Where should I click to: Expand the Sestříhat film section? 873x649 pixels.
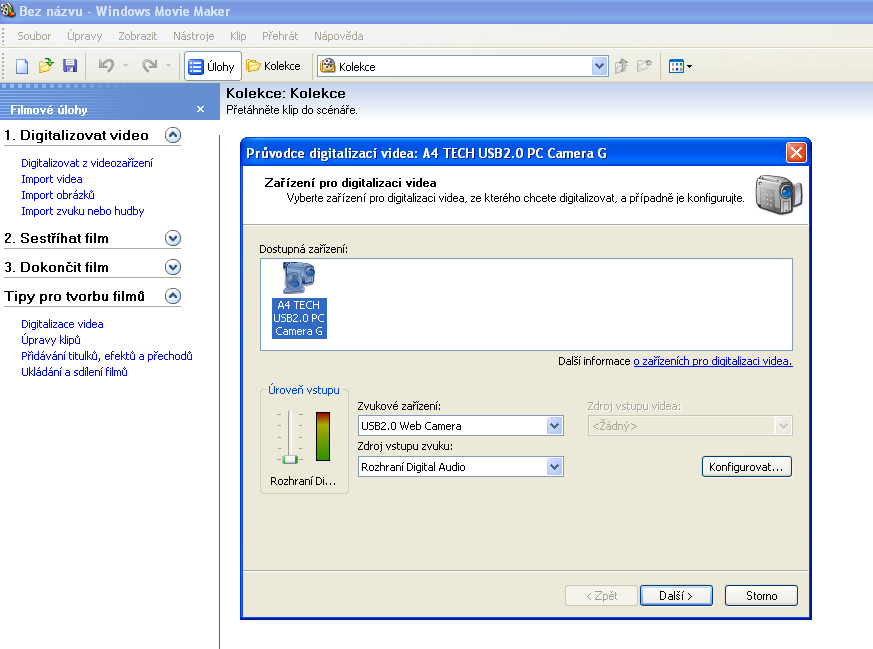pos(173,238)
